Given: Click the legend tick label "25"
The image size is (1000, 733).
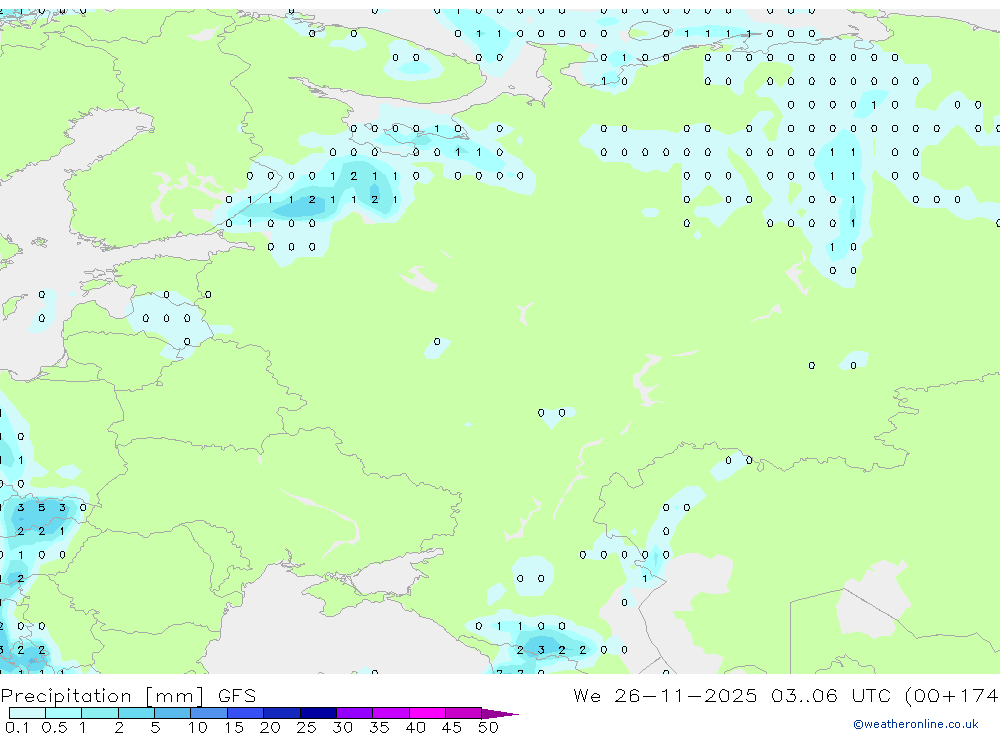Looking at the screenshot, I should [307, 727].
